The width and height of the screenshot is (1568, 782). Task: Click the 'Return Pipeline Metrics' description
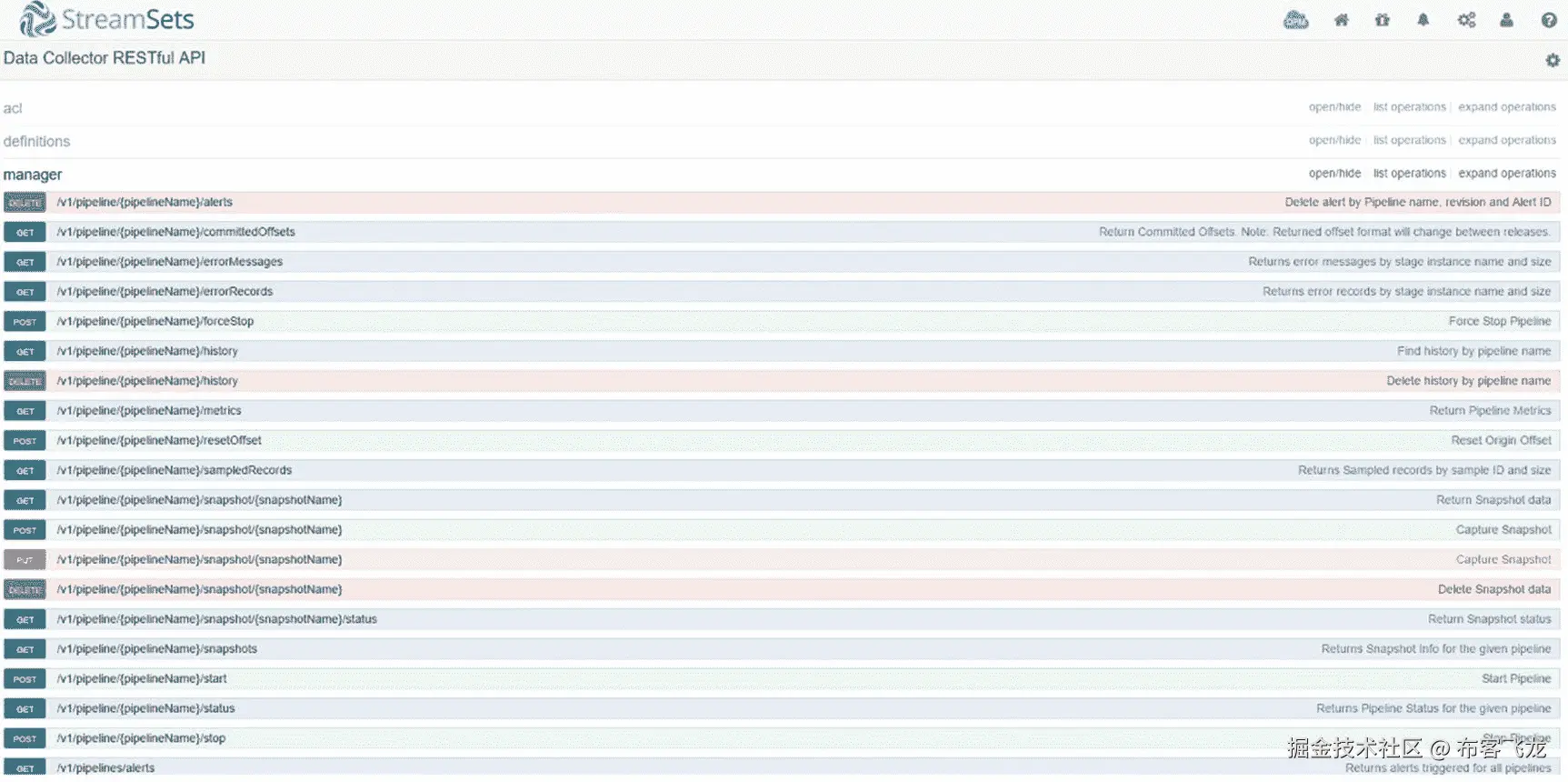(1491, 411)
